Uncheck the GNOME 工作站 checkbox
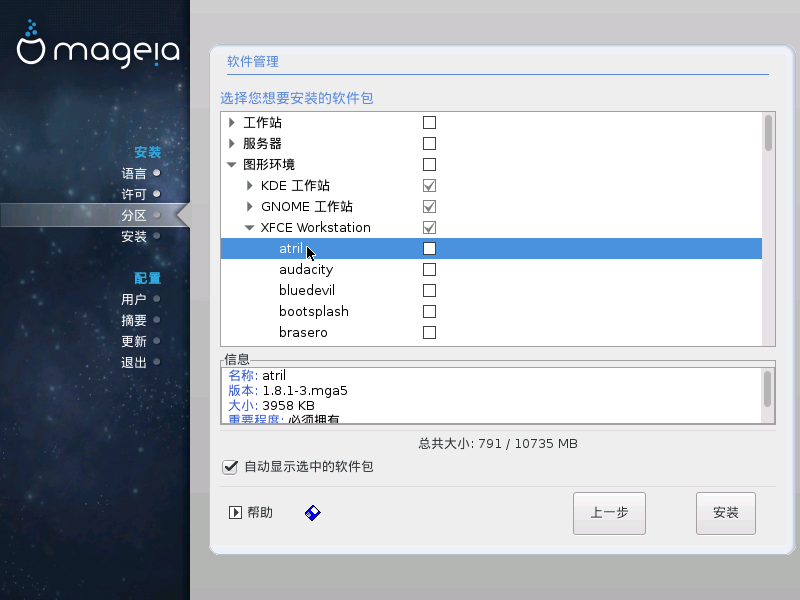This screenshot has height=600, width=800. (x=430, y=207)
